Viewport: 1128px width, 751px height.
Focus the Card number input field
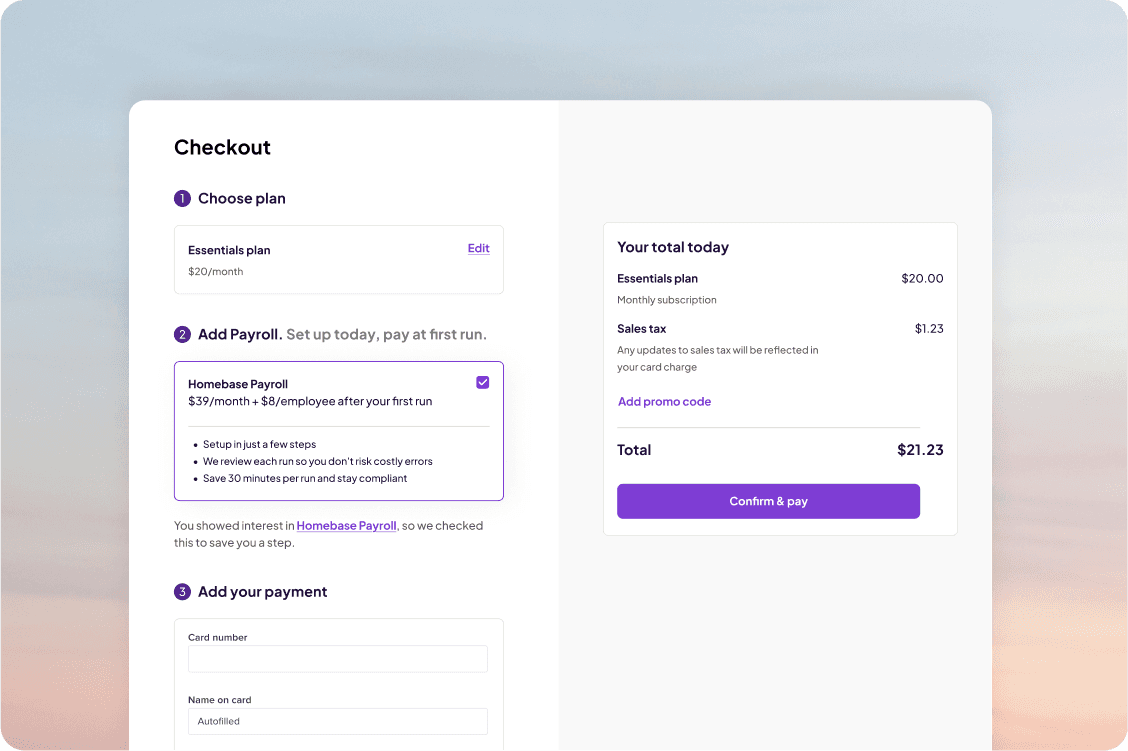click(337, 659)
